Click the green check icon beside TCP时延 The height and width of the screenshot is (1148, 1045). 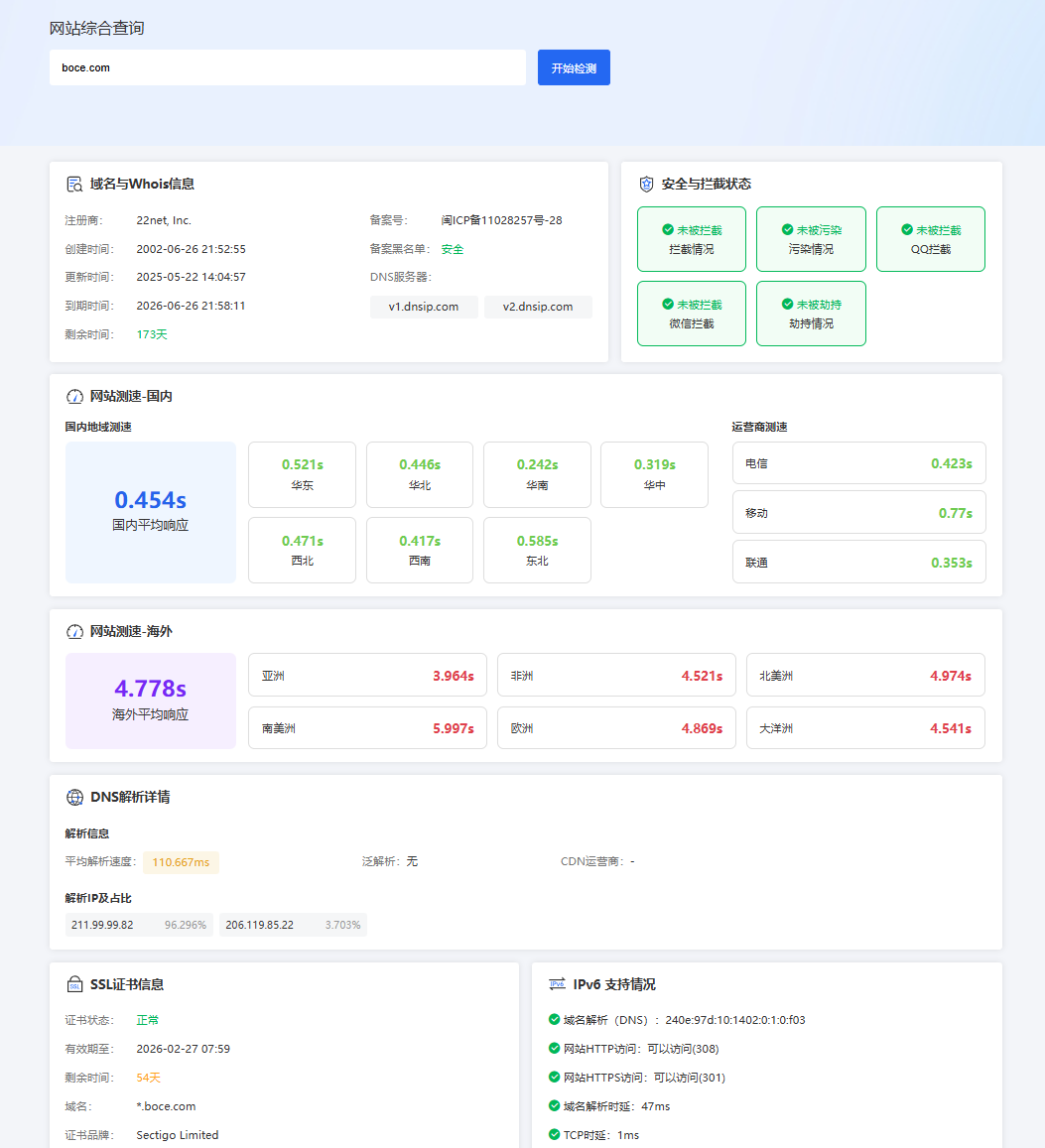tap(554, 1134)
